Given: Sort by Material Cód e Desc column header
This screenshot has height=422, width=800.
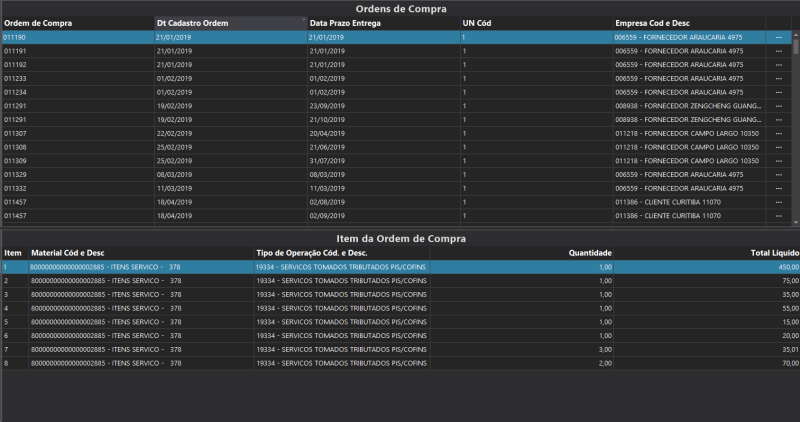Looking at the screenshot, I should (x=141, y=253).
